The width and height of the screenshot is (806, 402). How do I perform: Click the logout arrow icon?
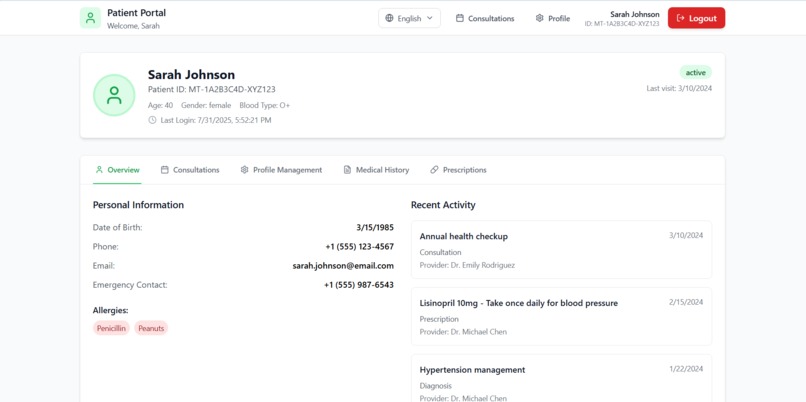tap(681, 18)
